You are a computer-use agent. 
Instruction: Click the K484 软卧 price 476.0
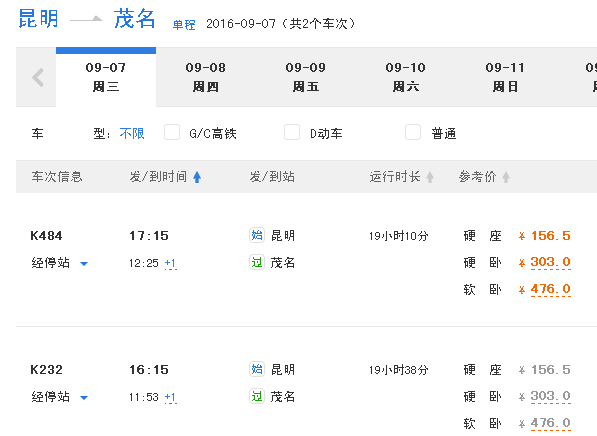[550, 289]
